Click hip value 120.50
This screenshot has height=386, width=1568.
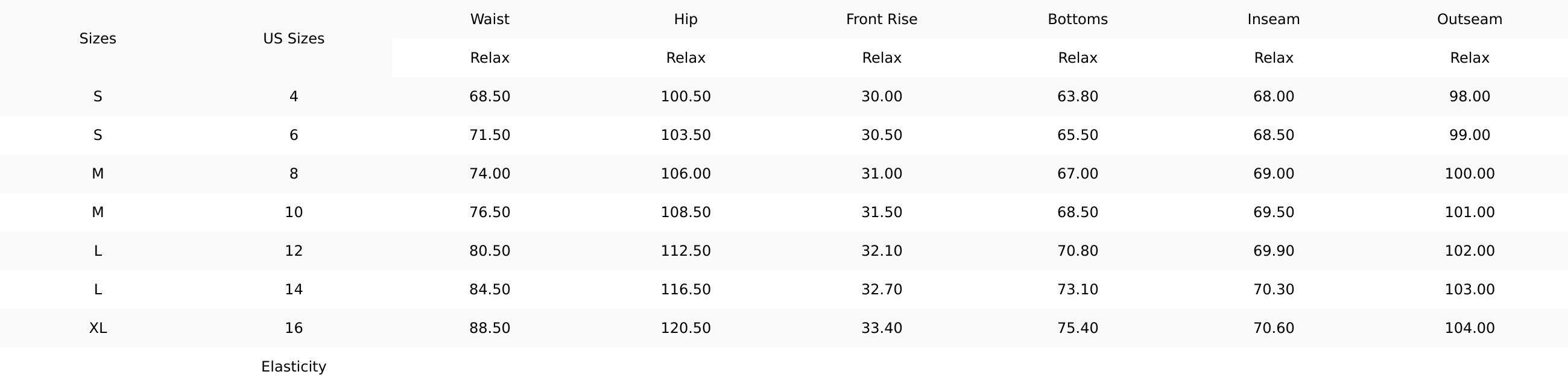point(685,328)
